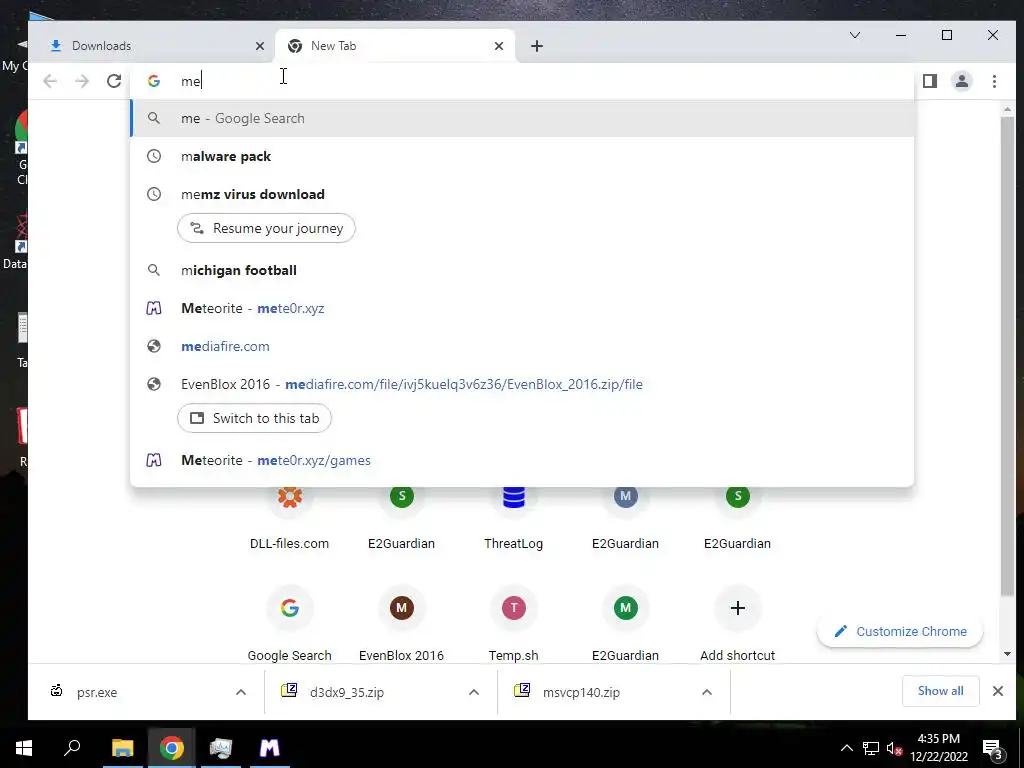
Task: Click the address bar text field
Action: (x=522, y=81)
